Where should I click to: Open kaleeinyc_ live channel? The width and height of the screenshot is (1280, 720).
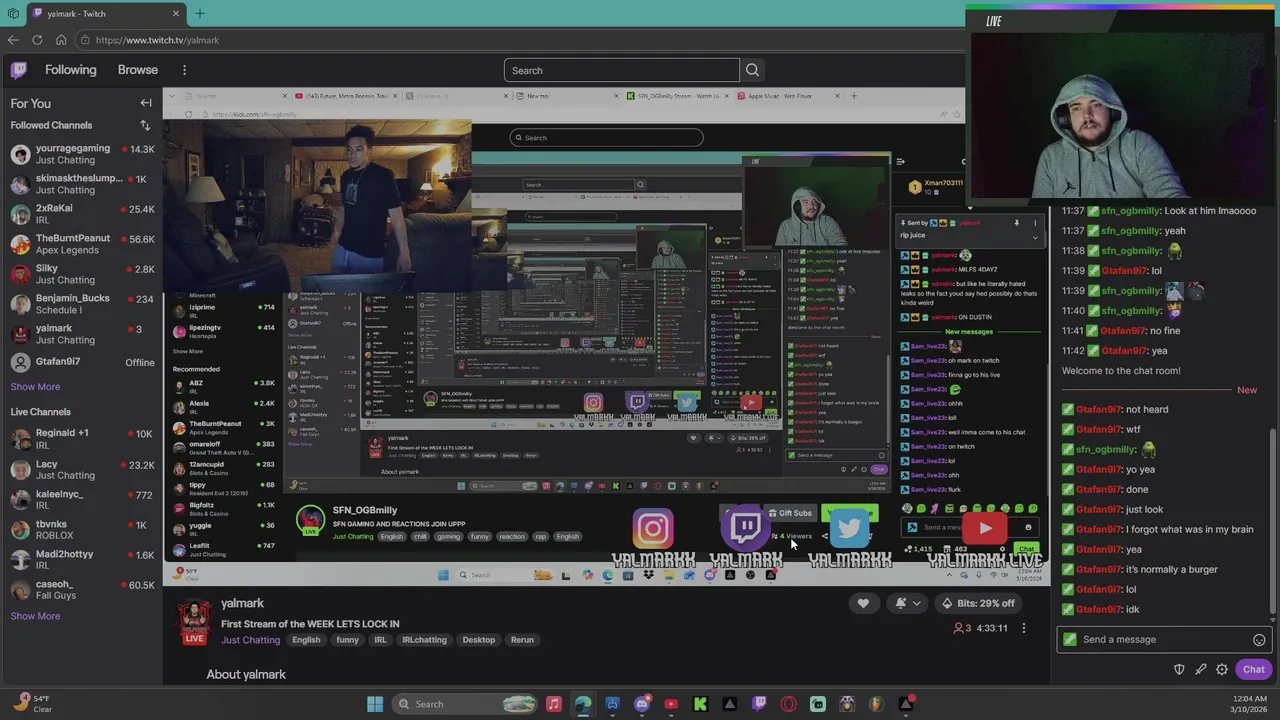pyautogui.click(x=81, y=499)
